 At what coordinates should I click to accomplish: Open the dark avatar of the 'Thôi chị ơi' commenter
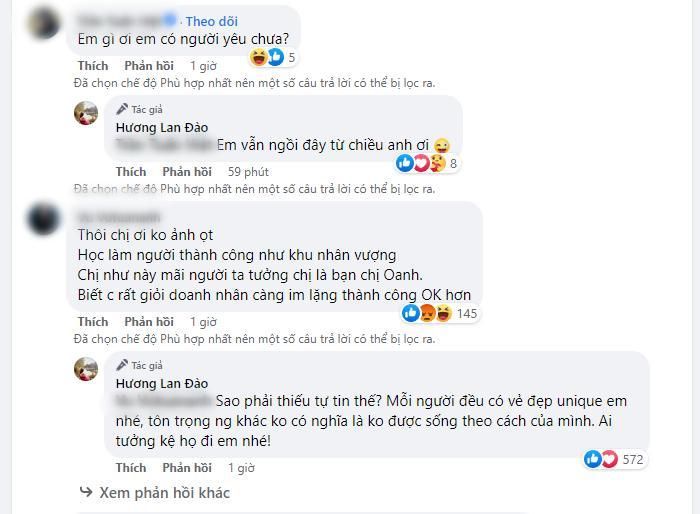(43, 218)
